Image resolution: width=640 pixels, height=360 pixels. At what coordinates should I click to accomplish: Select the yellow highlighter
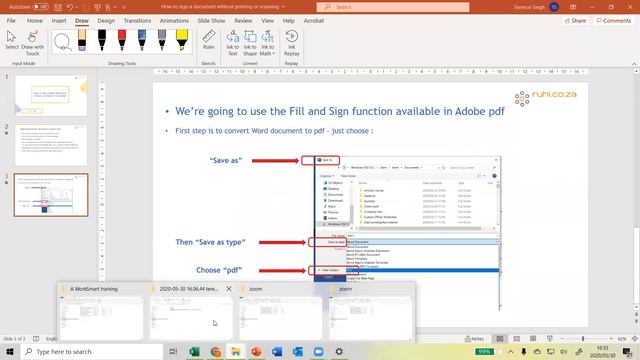click(182, 40)
